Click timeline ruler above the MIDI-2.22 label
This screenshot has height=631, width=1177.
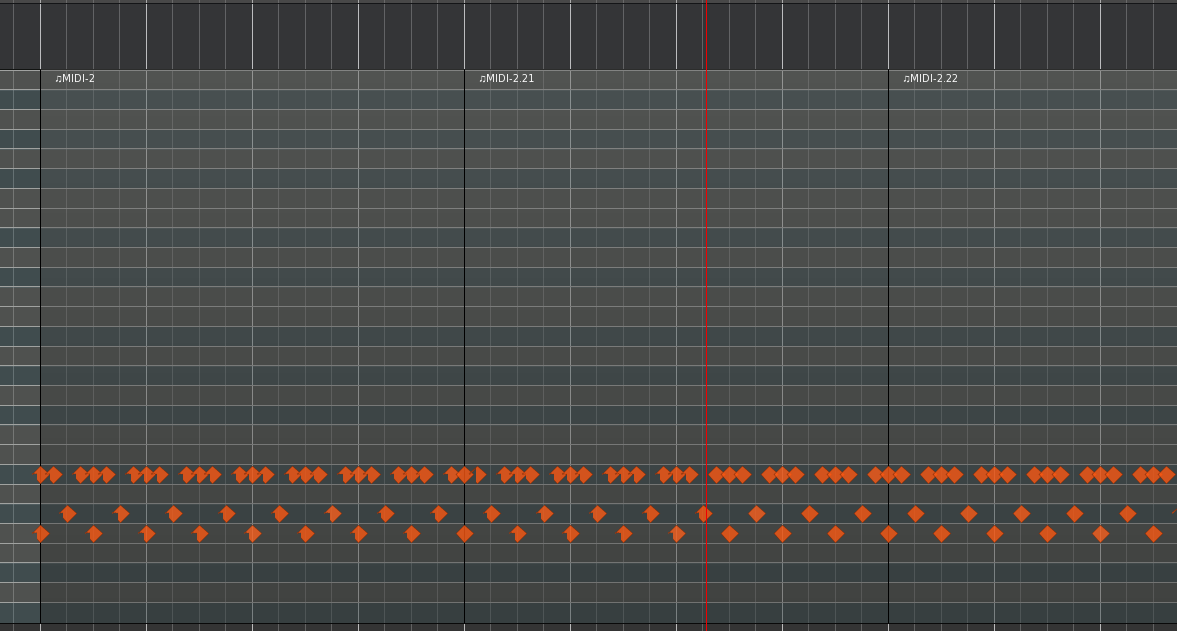click(930, 35)
